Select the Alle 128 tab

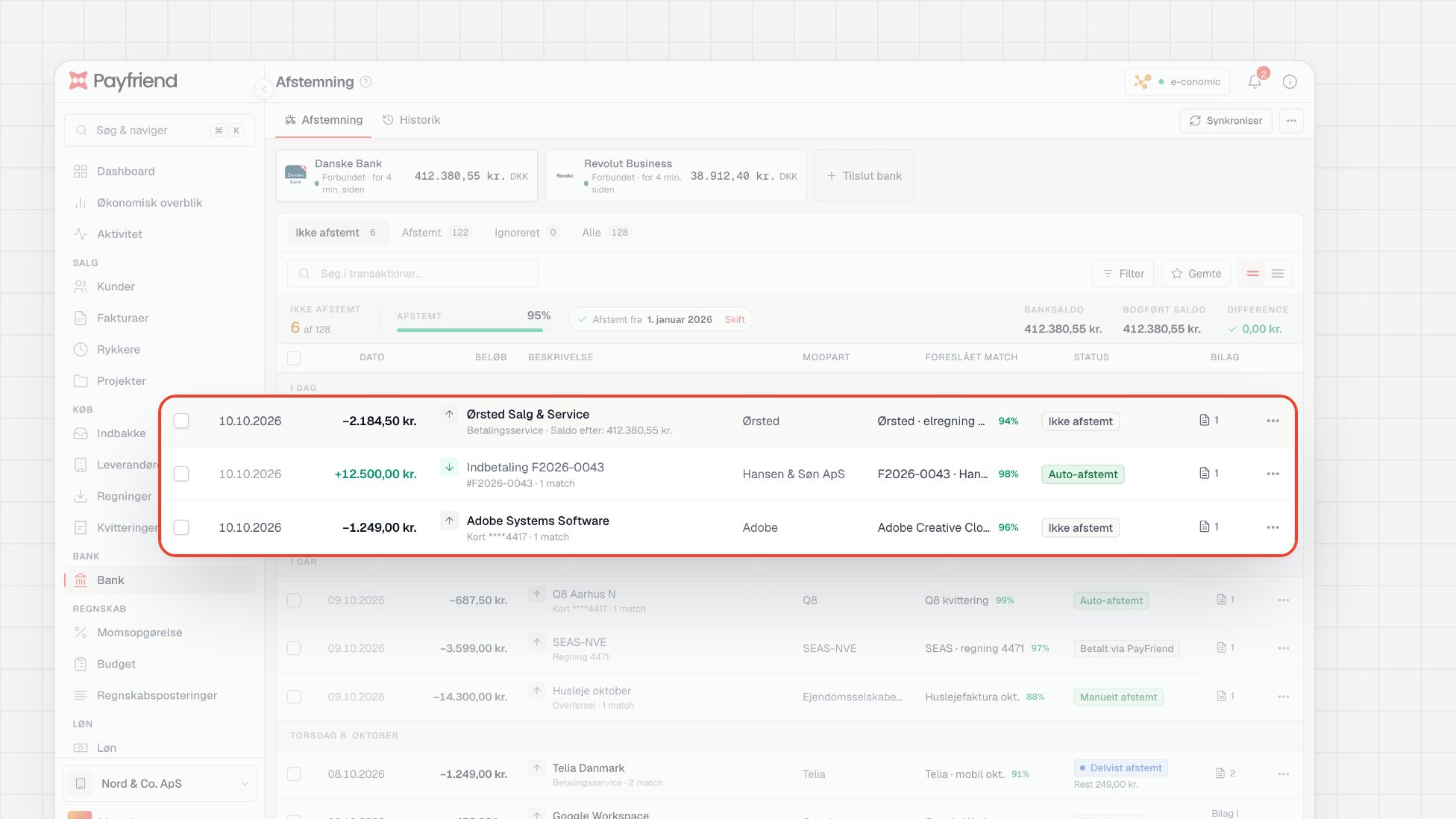tap(606, 233)
